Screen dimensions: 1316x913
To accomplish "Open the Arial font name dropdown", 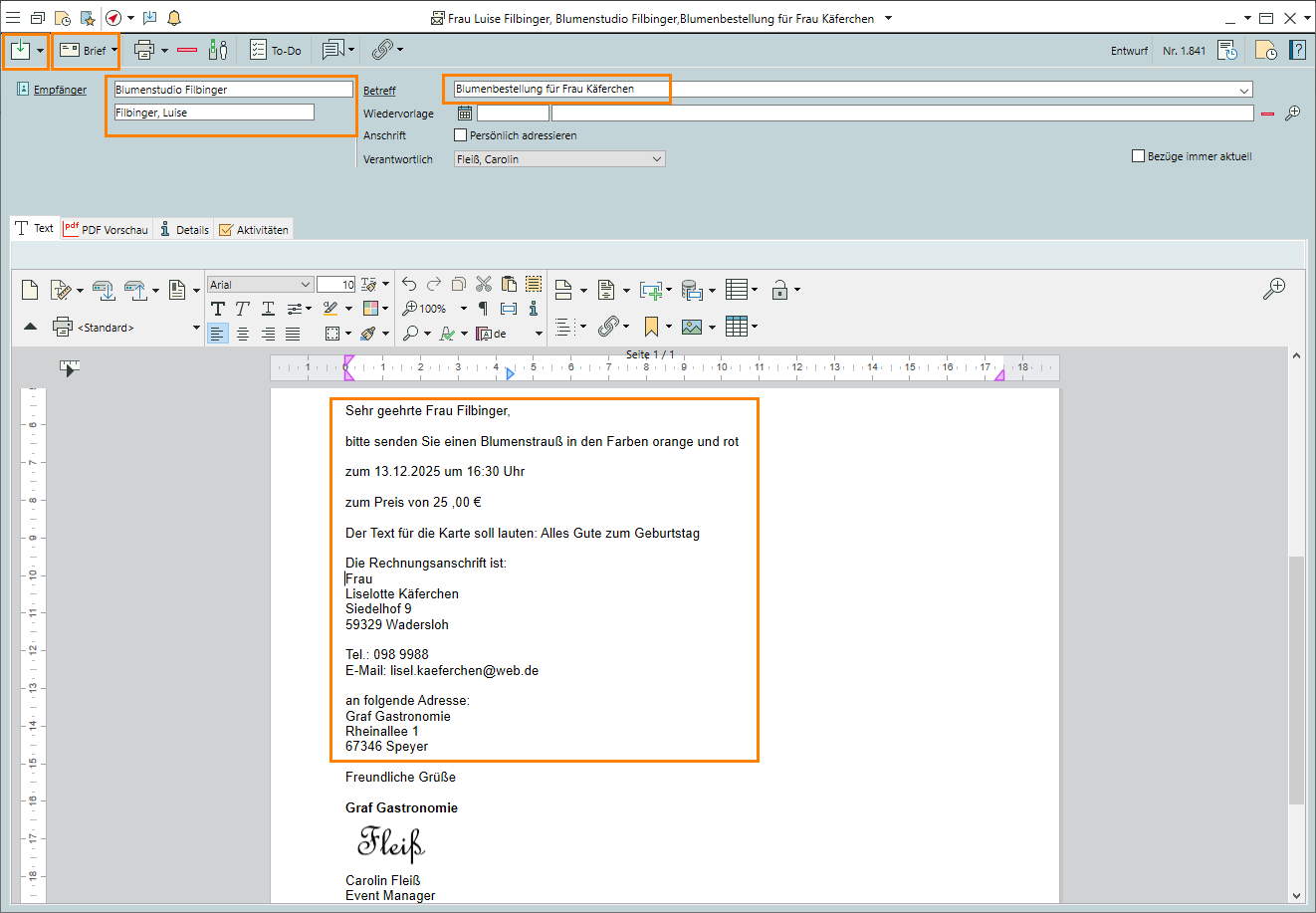I will [x=305, y=285].
